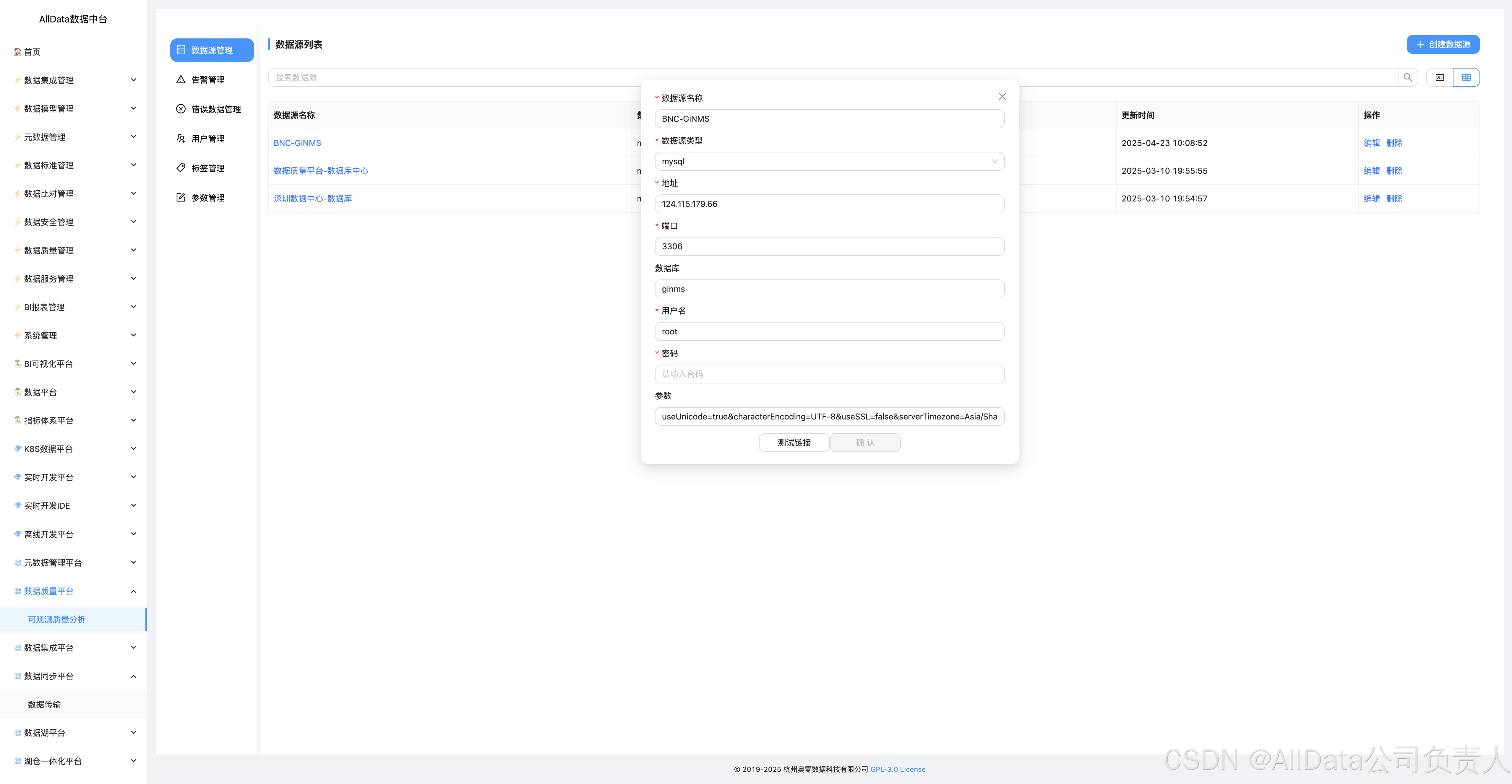
Task: Click the 标签管理 tag icon
Action: click(181, 168)
